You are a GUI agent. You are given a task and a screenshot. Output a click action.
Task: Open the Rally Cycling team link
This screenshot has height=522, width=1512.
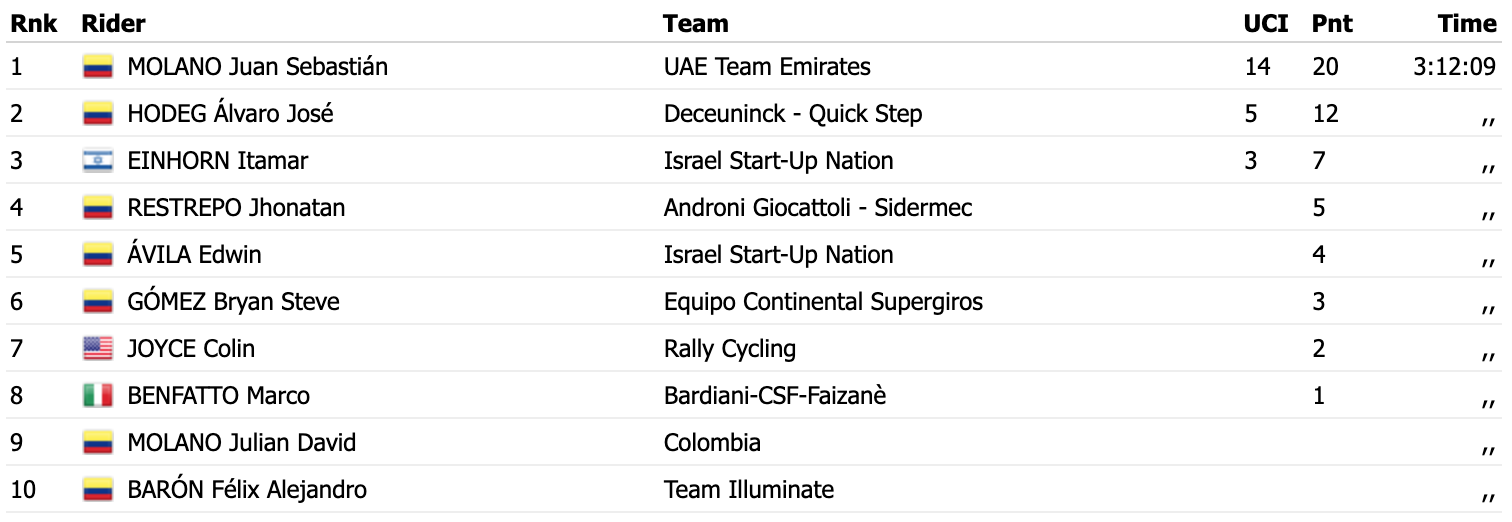729,349
